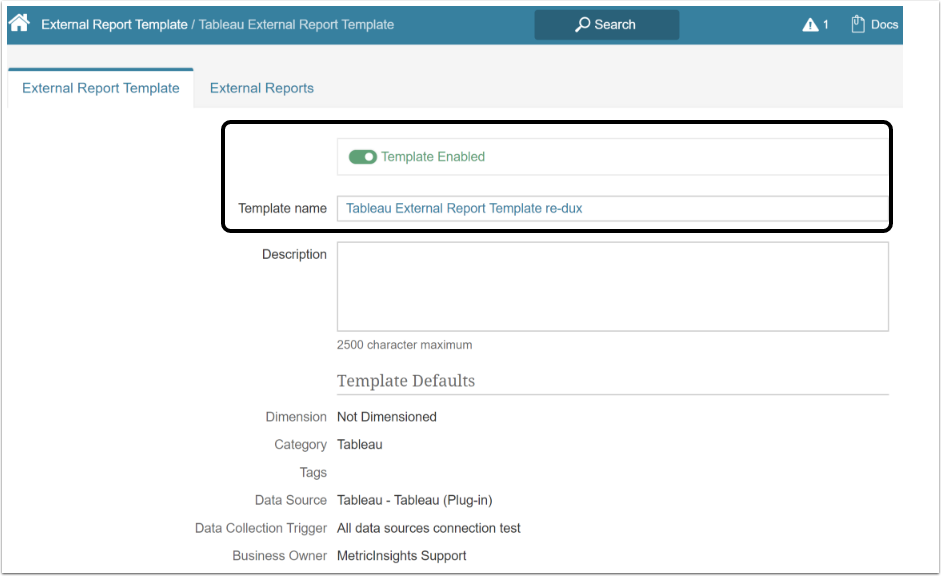Toggle the Template Enabled switch
941x576 pixels.
[362, 157]
